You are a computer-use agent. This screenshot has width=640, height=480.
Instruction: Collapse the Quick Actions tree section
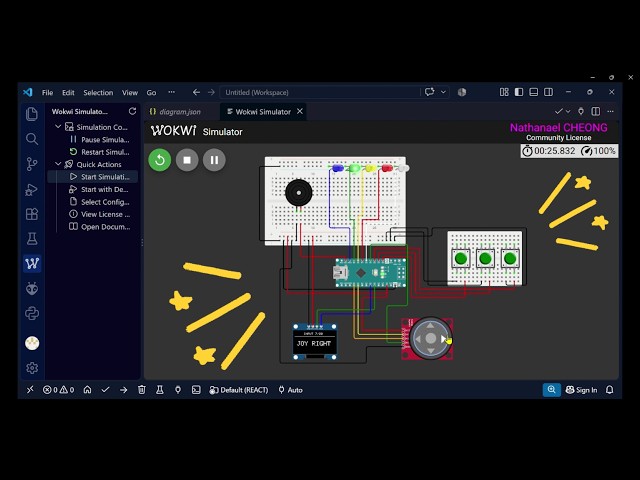pos(58,164)
